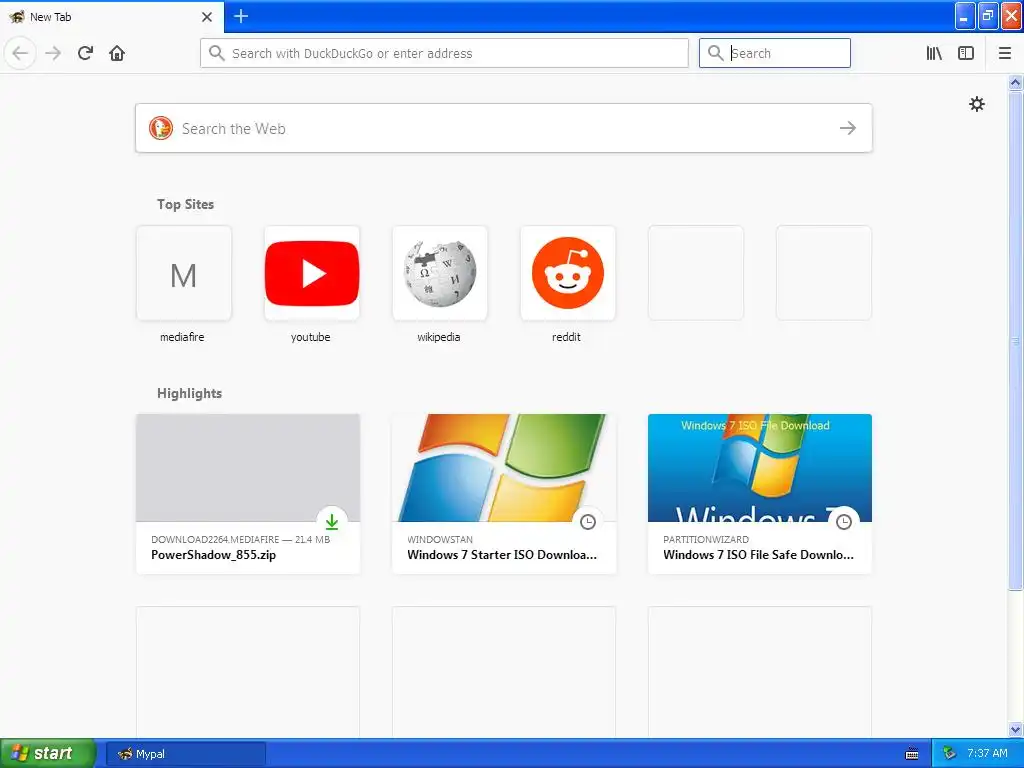Open the PartitionWizard Windows 7 thumbnail
Image resolution: width=1024 pixels, height=768 pixels.
760,468
